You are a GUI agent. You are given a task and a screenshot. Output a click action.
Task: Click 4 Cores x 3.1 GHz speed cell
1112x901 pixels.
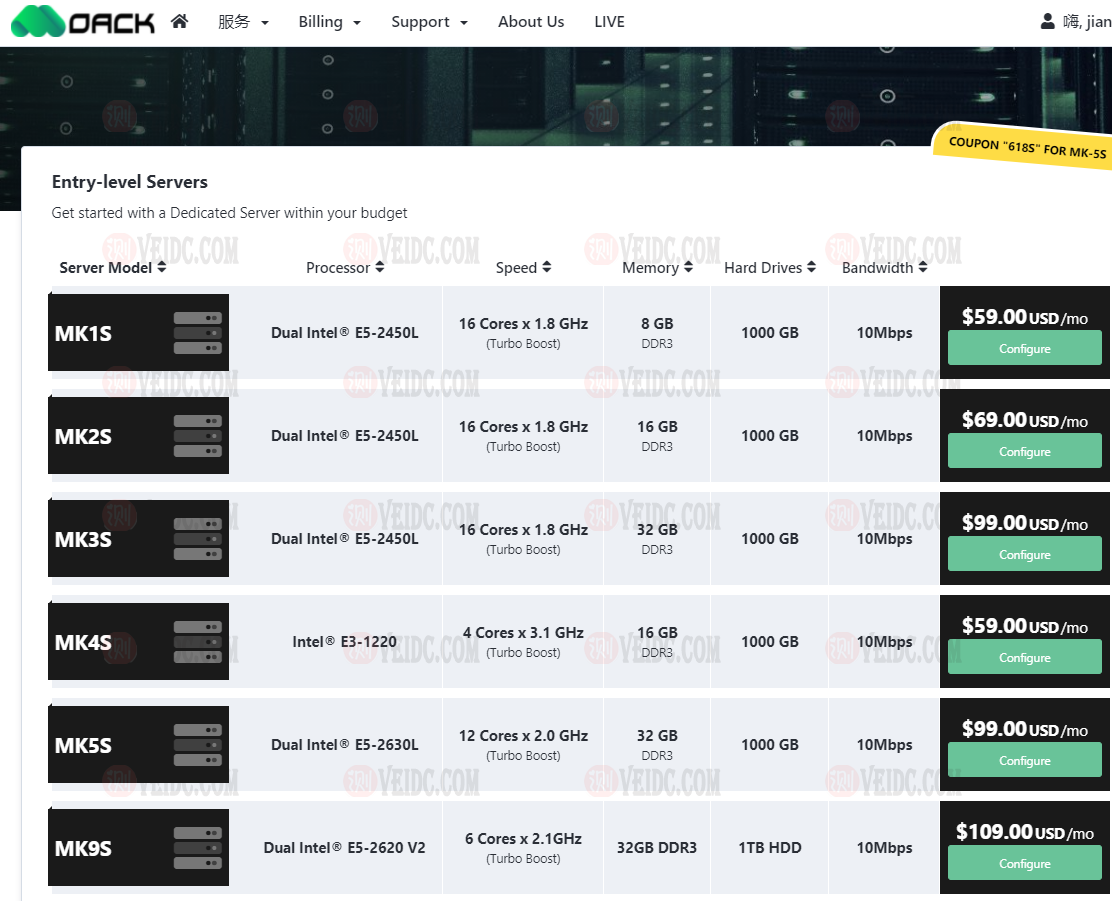[523, 641]
